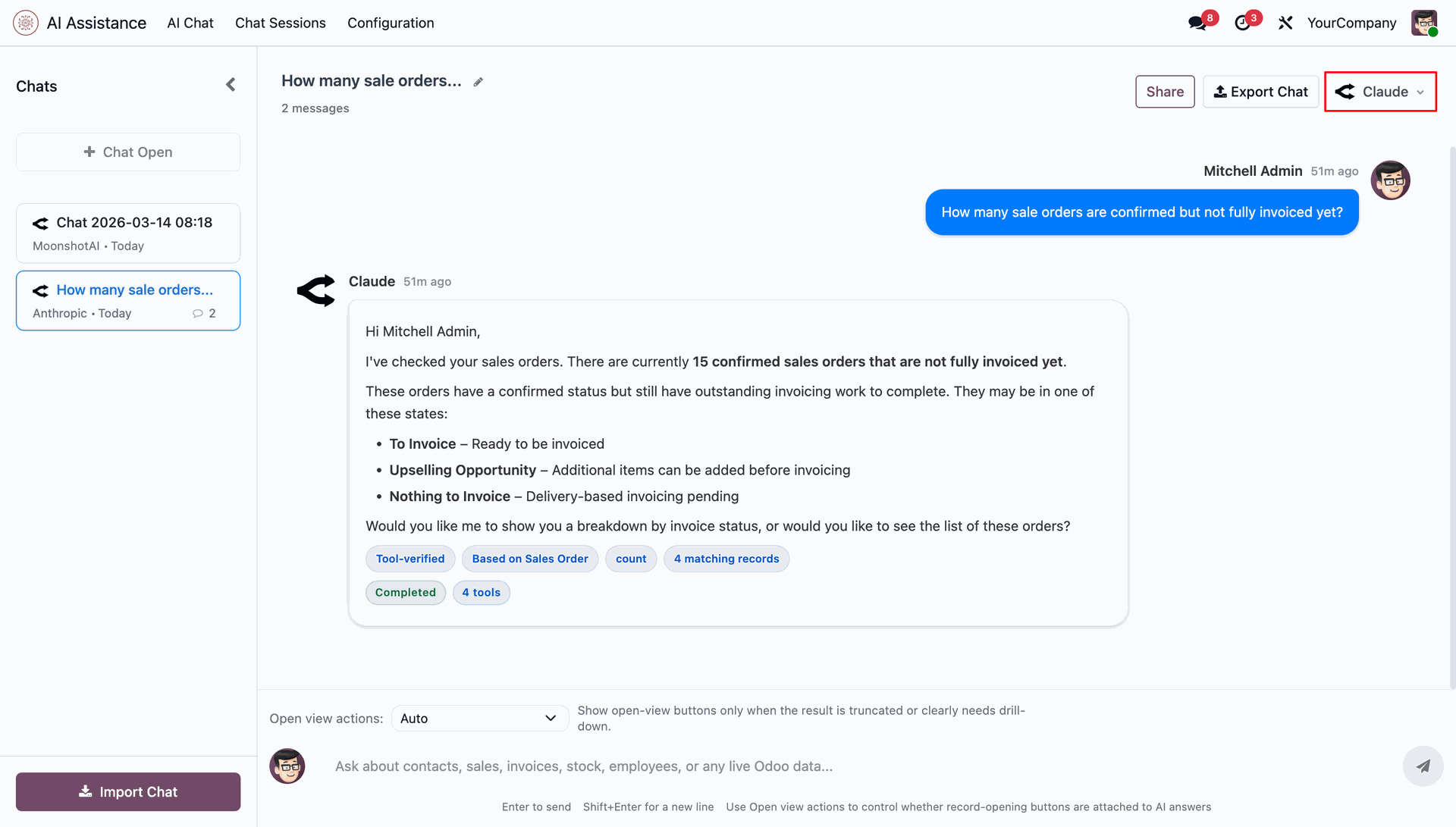
Task: Click the pencil icon to rename chat
Action: click(478, 82)
